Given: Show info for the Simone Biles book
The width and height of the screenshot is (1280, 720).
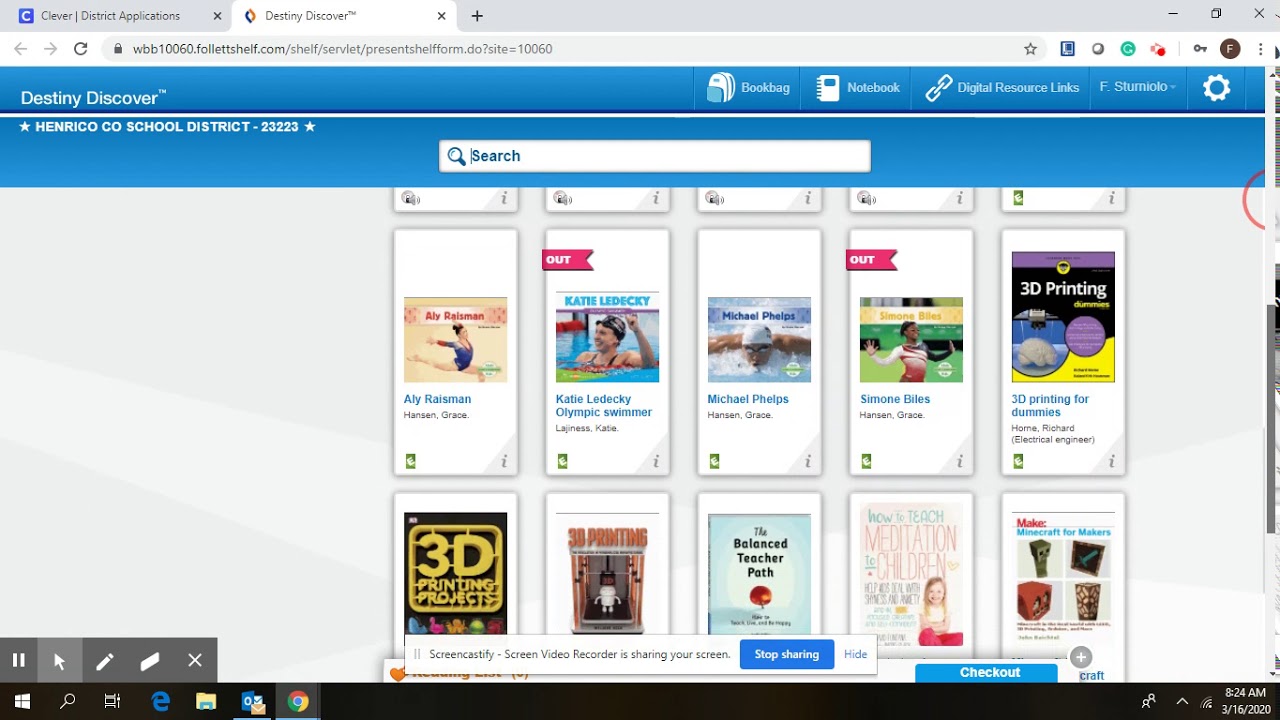Looking at the screenshot, I should tap(960, 461).
